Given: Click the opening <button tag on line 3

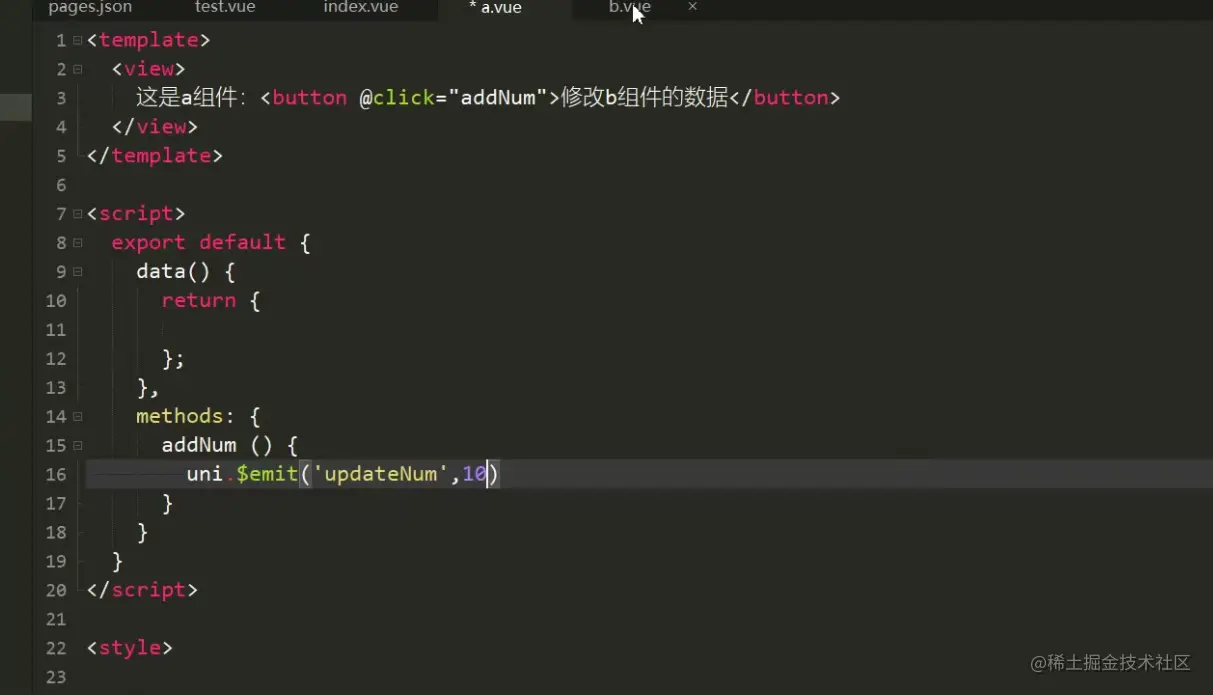Looking at the screenshot, I should (x=304, y=98).
